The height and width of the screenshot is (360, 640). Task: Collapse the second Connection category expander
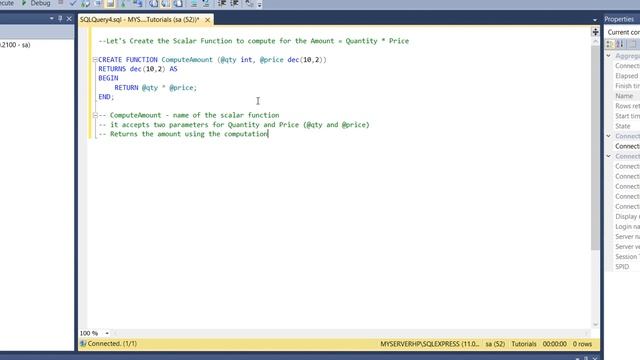tap(609, 156)
